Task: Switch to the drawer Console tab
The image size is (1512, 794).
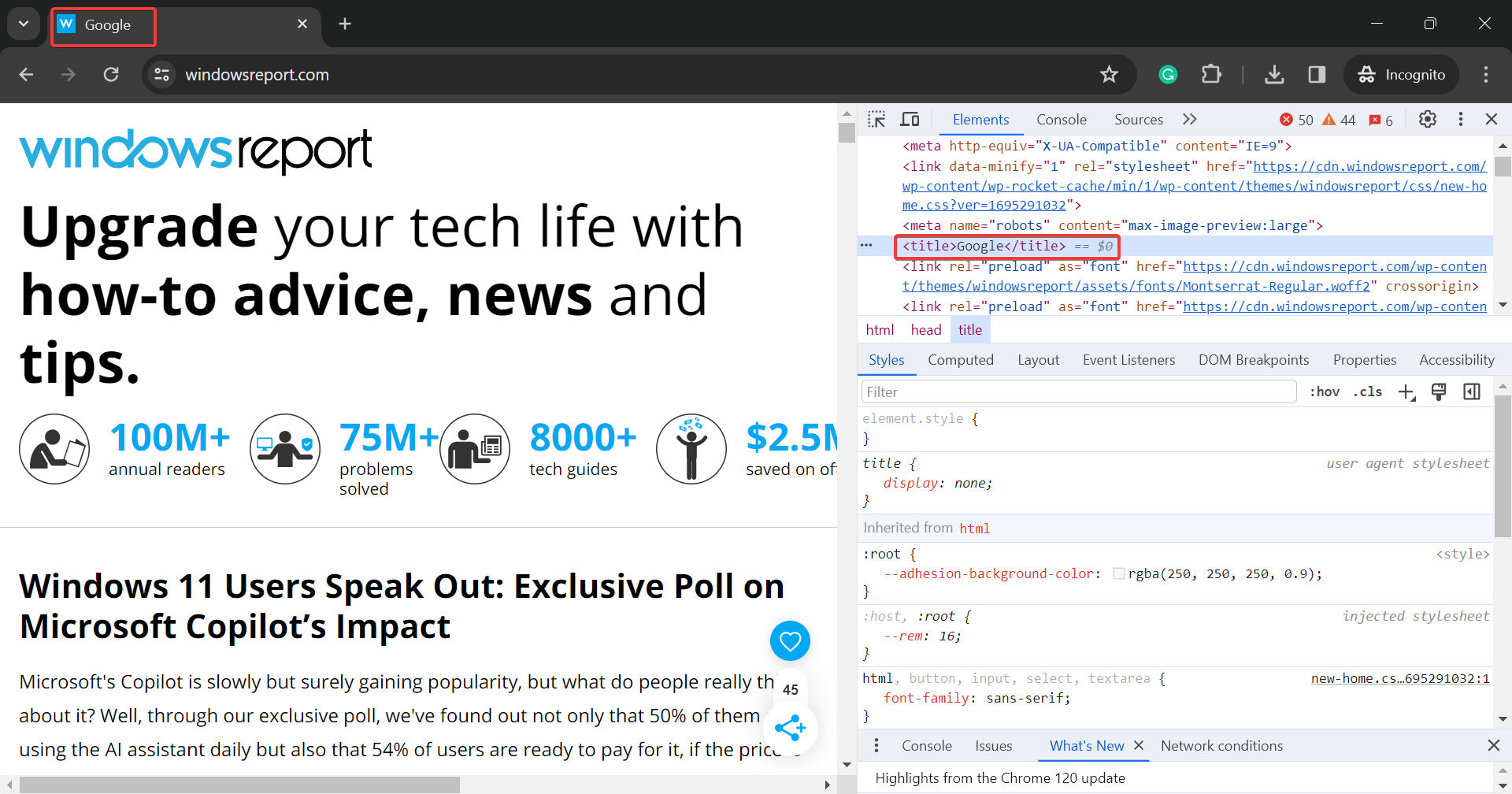Action: coord(927,745)
